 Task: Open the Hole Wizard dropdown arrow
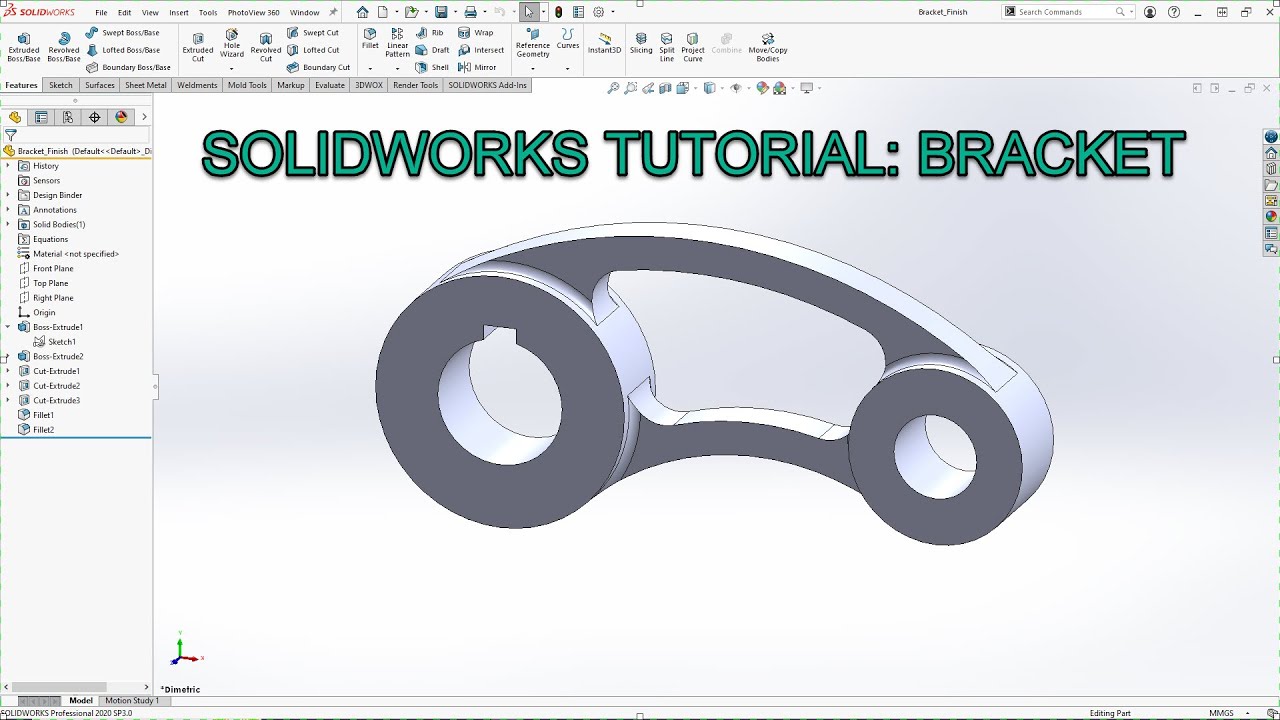[232, 68]
